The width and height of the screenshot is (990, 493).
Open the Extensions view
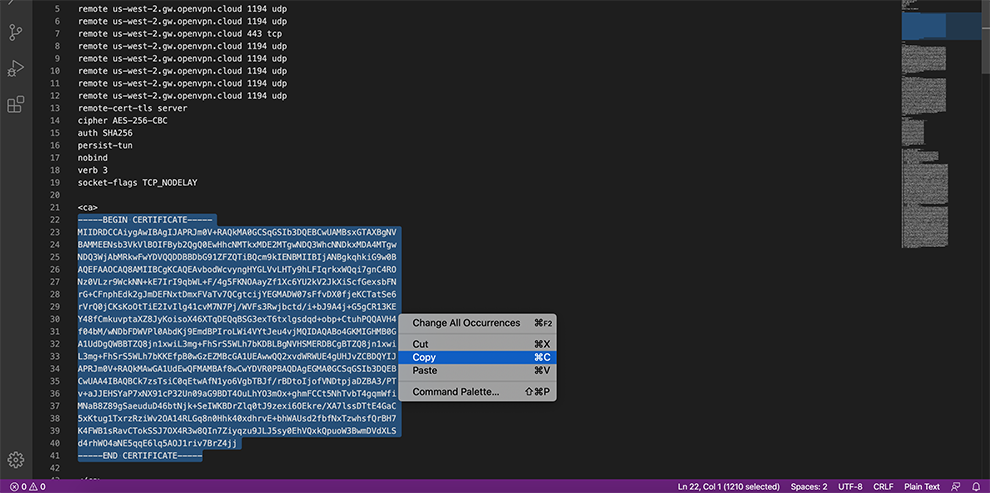pyautogui.click(x=16, y=104)
